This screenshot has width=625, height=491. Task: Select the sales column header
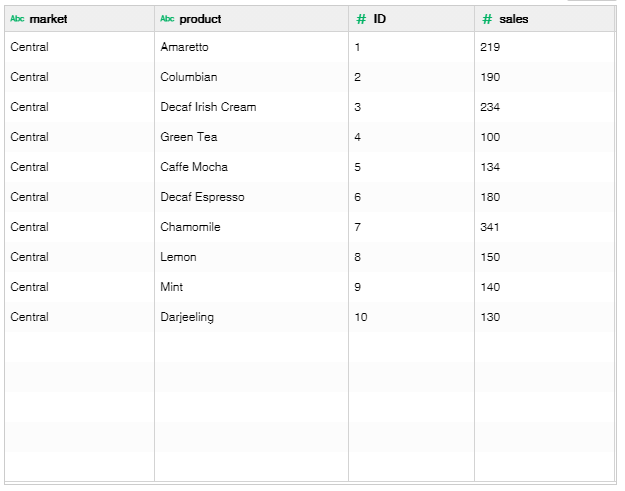[x=545, y=19]
